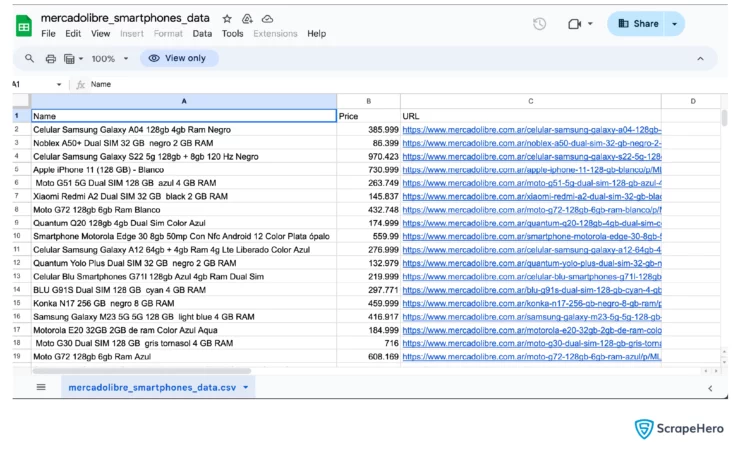
Task: Open the Insert menu
Action: (132, 34)
